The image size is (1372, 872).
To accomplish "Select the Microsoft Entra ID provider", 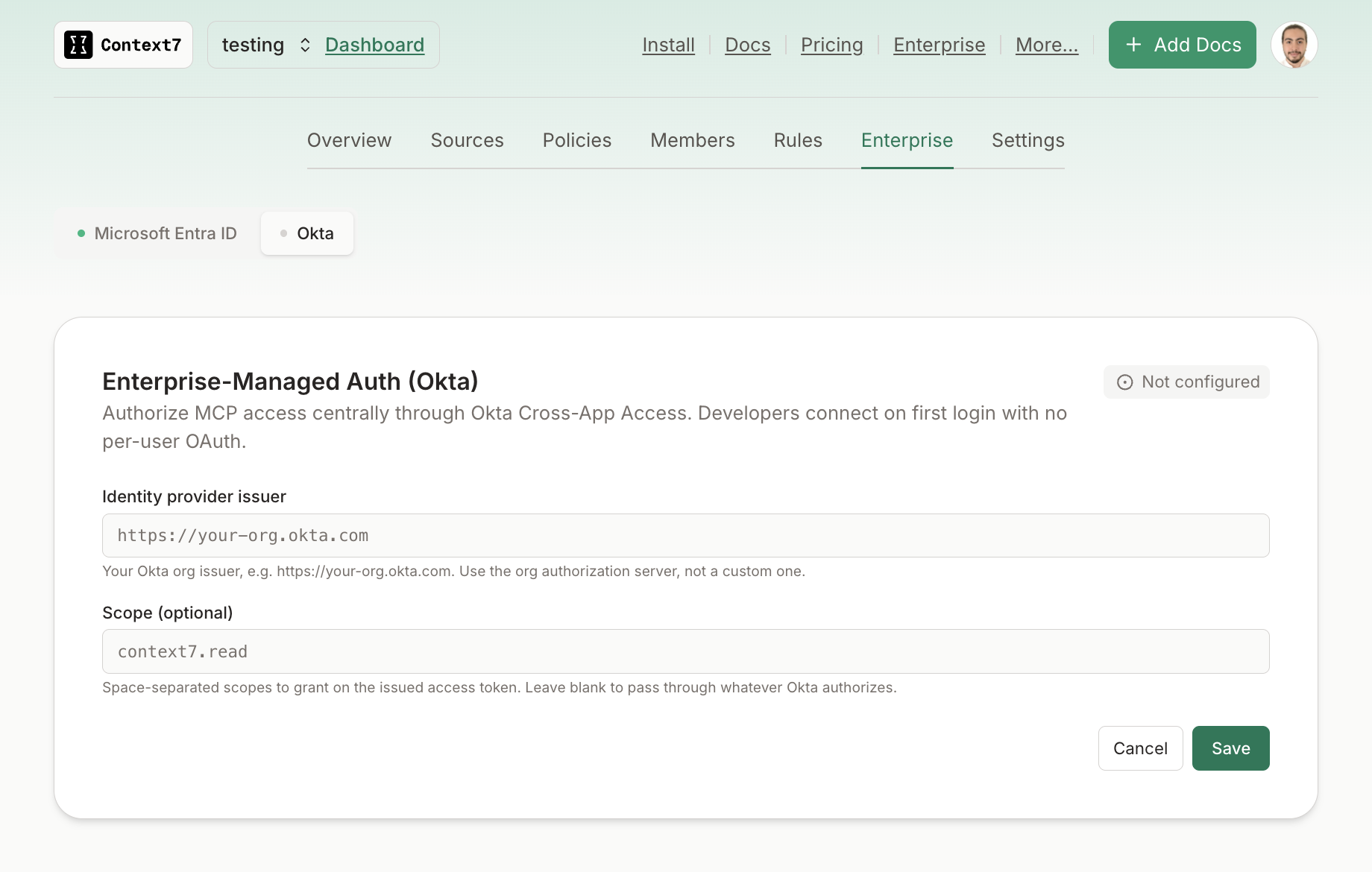I will tap(157, 233).
